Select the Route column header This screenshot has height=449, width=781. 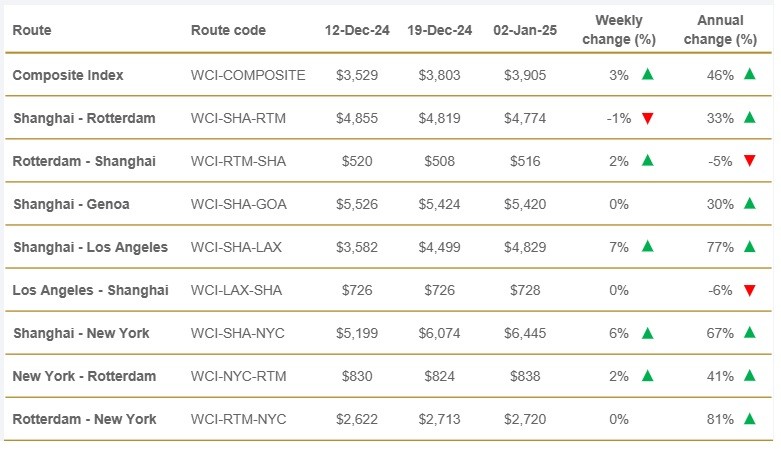(x=32, y=30)
